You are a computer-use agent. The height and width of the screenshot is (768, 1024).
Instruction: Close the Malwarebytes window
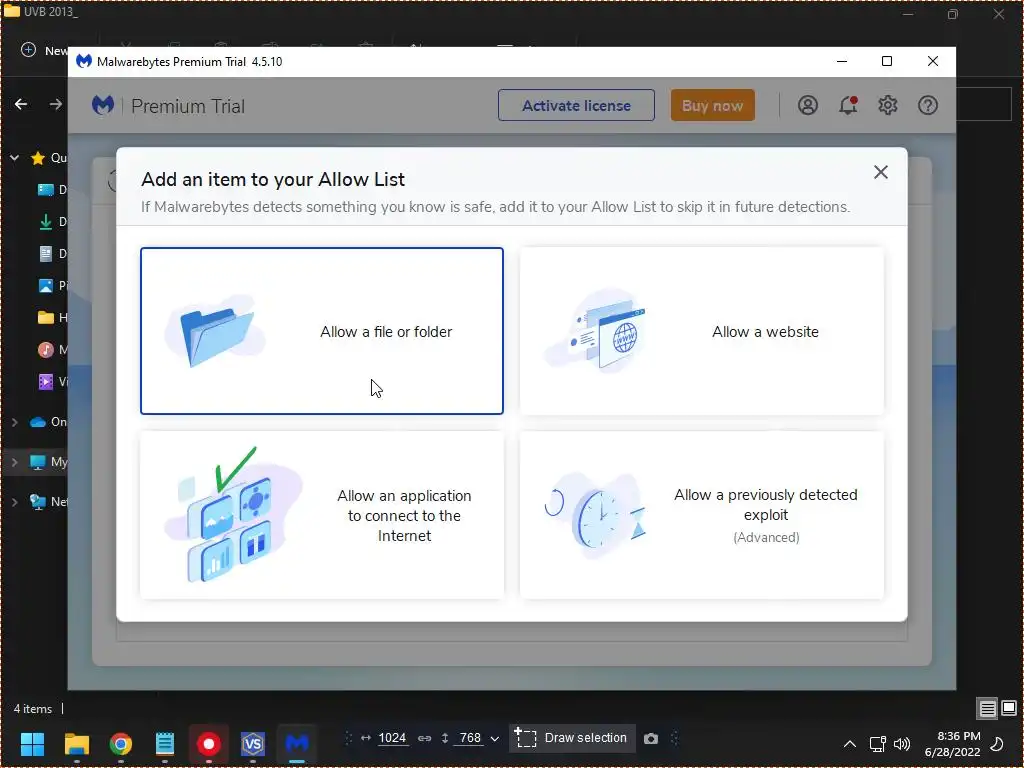933,61
